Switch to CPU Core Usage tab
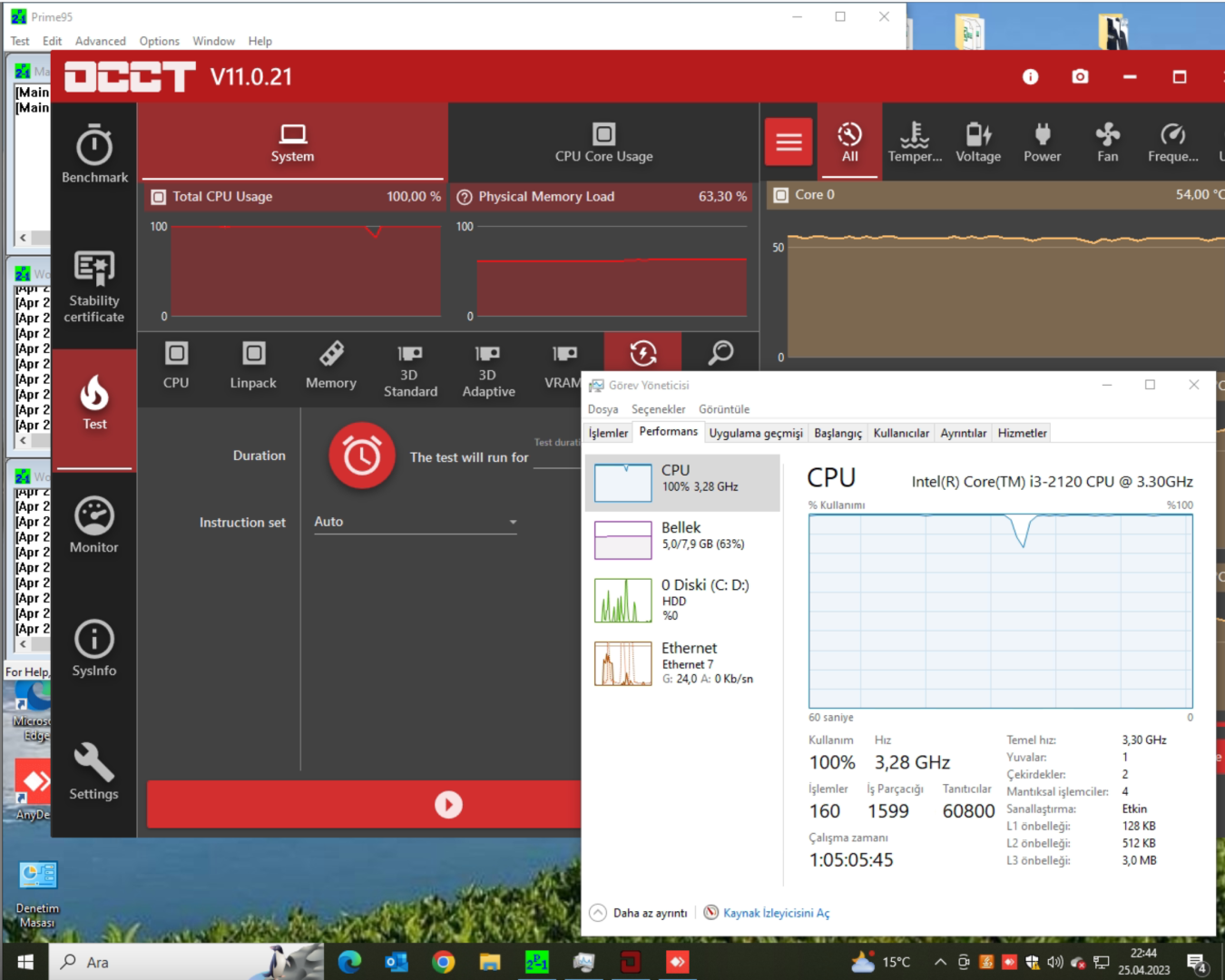The height and width of the screenshot is (980, 1225). click(x=603, y=142)
